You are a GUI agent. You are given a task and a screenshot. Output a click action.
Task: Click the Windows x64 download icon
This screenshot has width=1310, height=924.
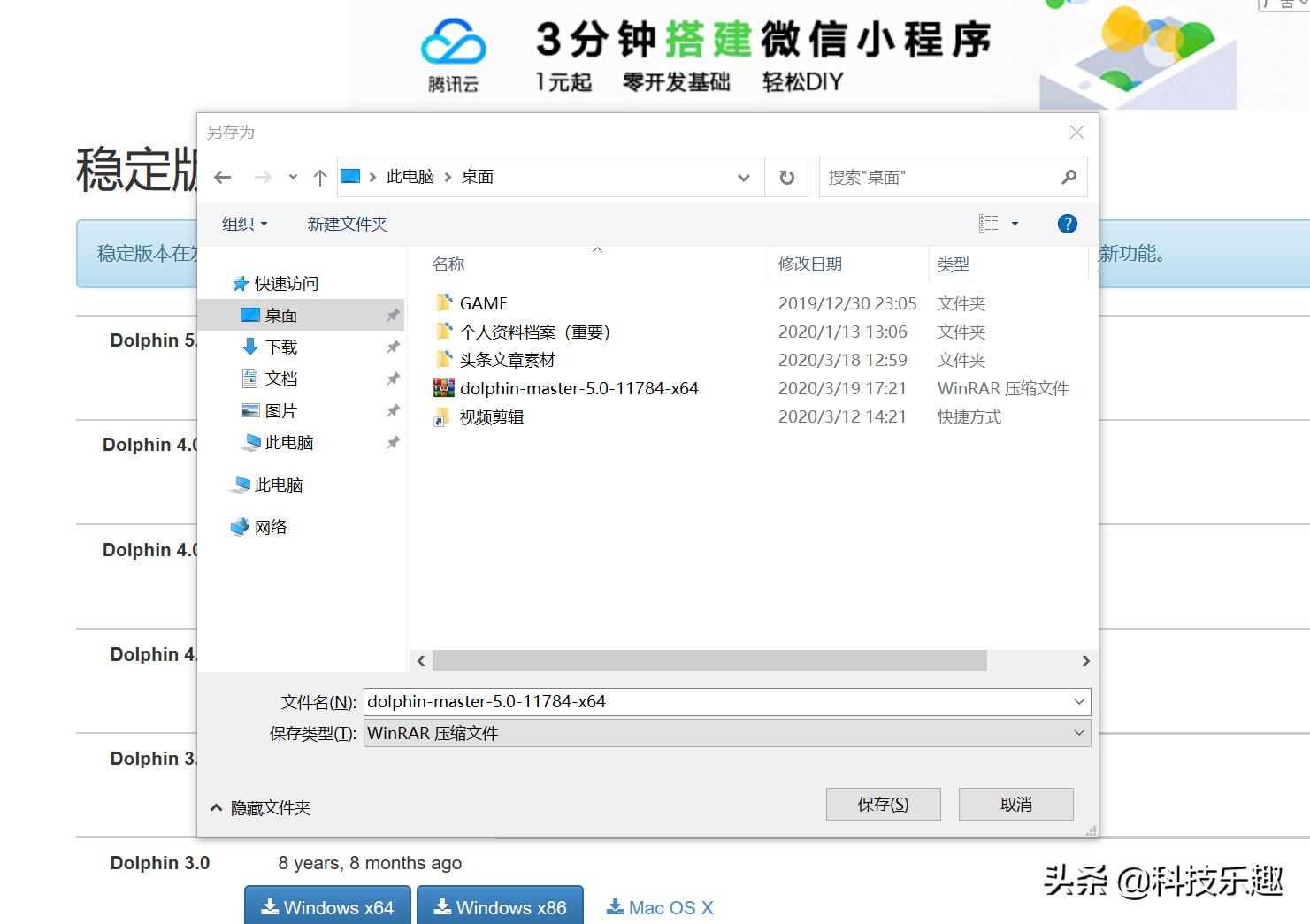click(x=270, y=906)
